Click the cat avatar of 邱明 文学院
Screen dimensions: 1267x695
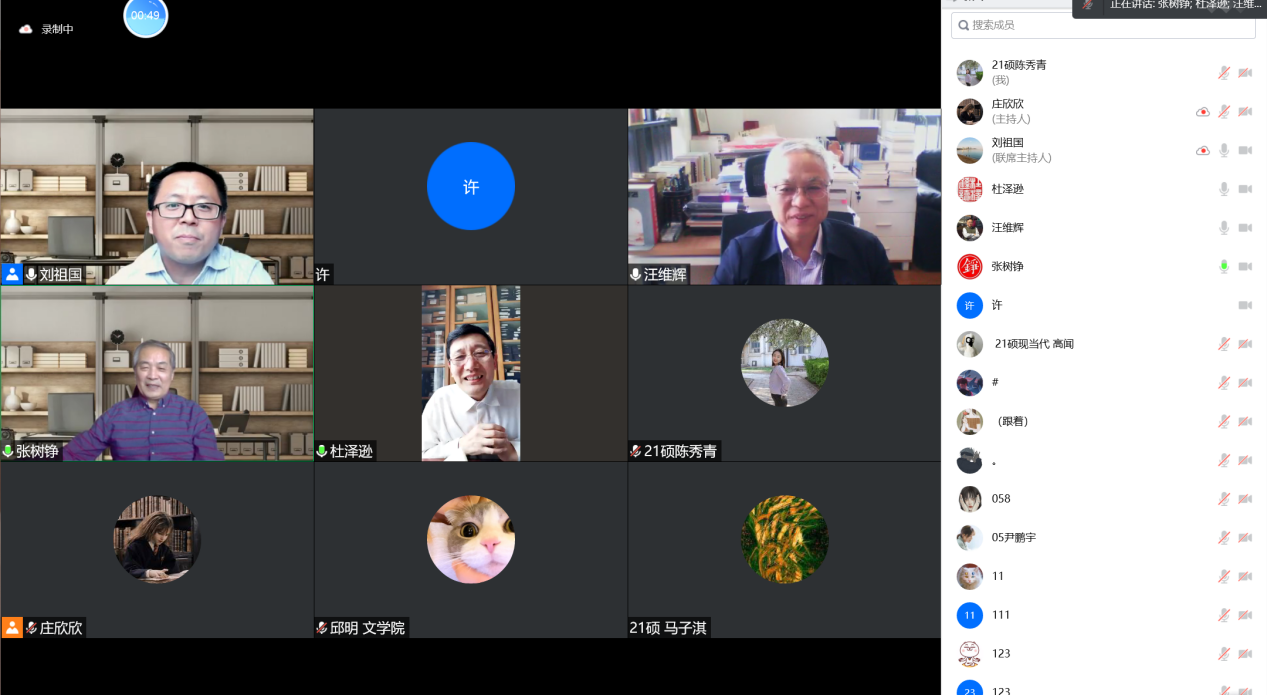pos(470,539)
